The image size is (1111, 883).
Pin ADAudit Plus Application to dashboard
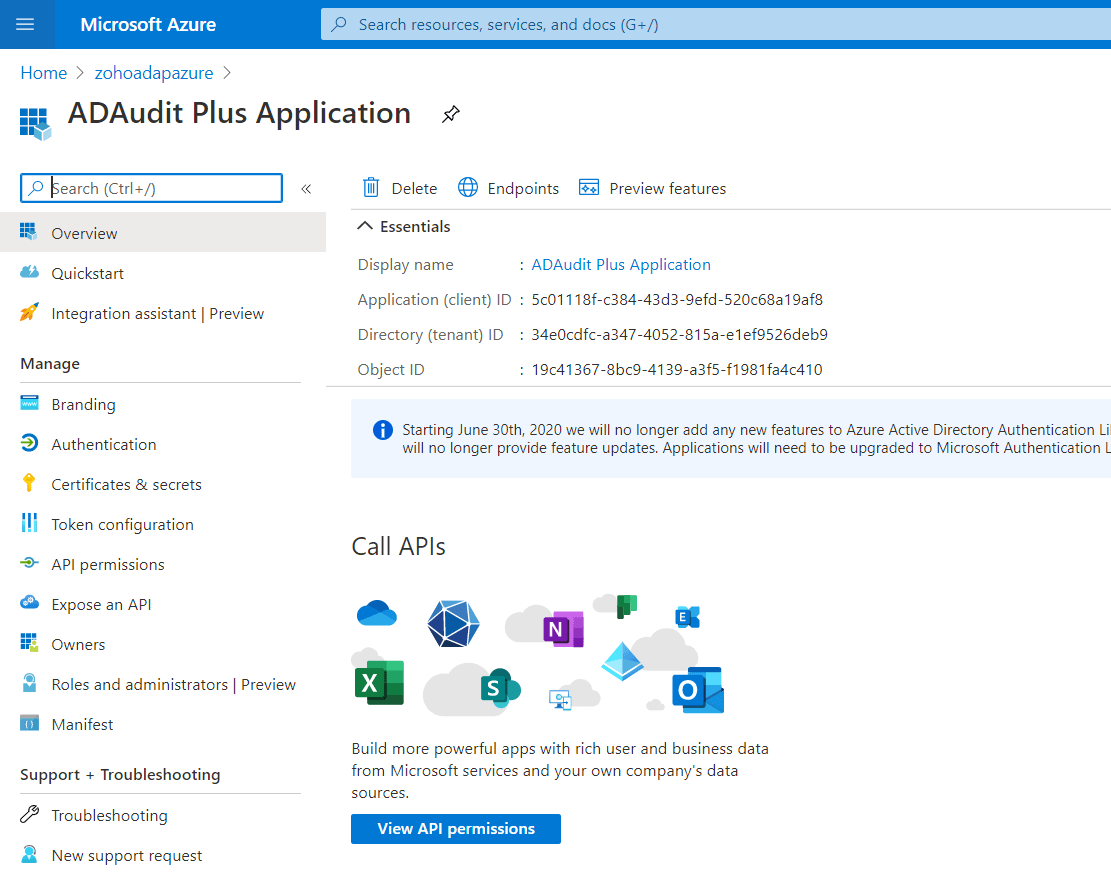(x=450, y=115)
